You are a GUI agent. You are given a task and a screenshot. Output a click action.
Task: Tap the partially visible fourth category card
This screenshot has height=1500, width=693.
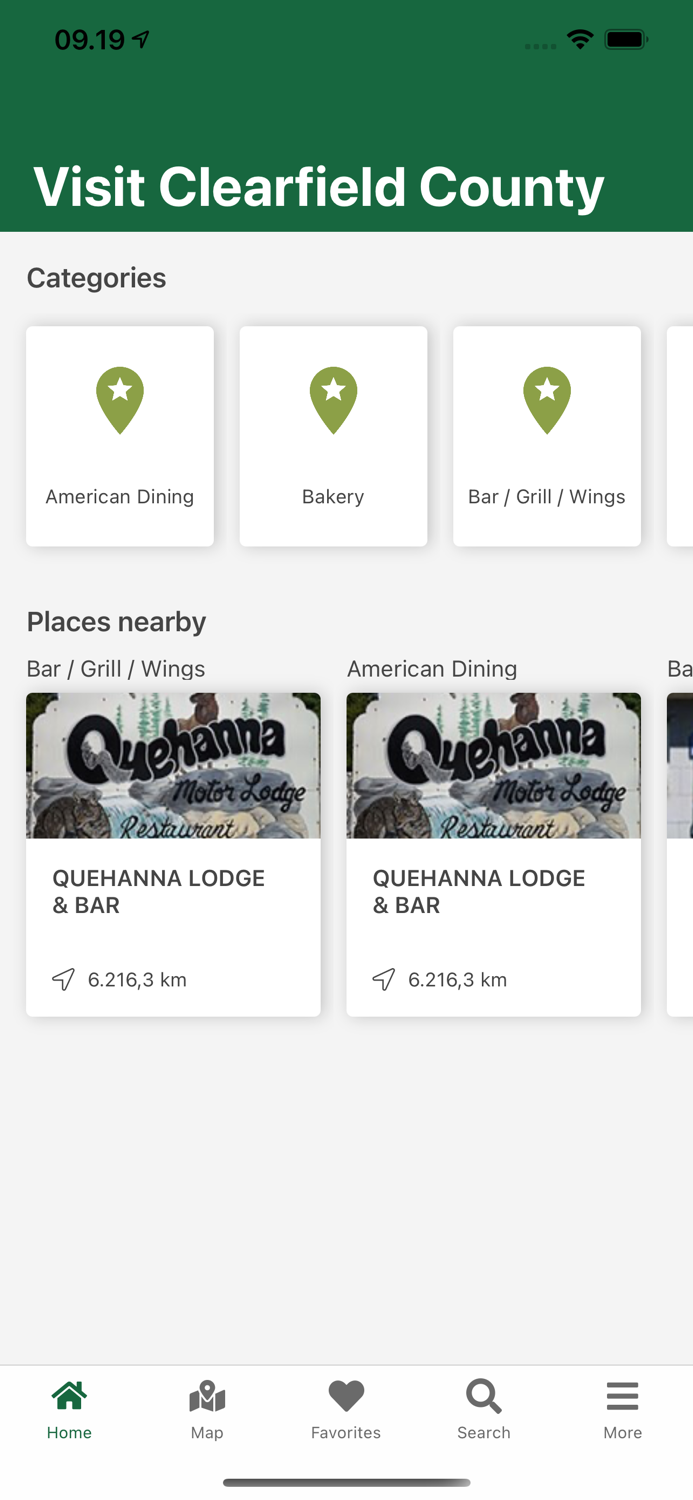click(x=681, y=436)
